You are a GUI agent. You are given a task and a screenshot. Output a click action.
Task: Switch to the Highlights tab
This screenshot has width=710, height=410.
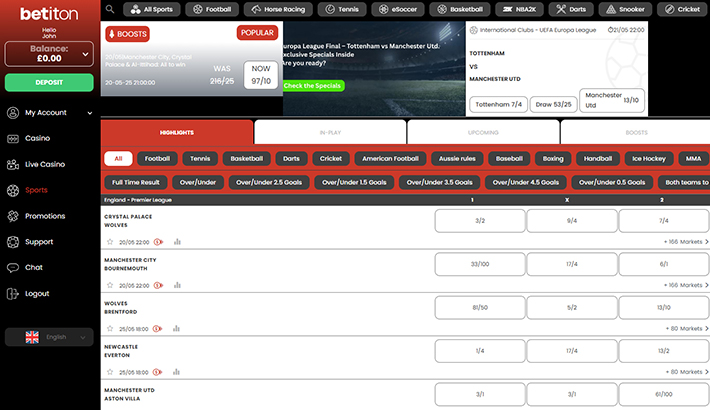pyautogui.click(x=177, y=132)
